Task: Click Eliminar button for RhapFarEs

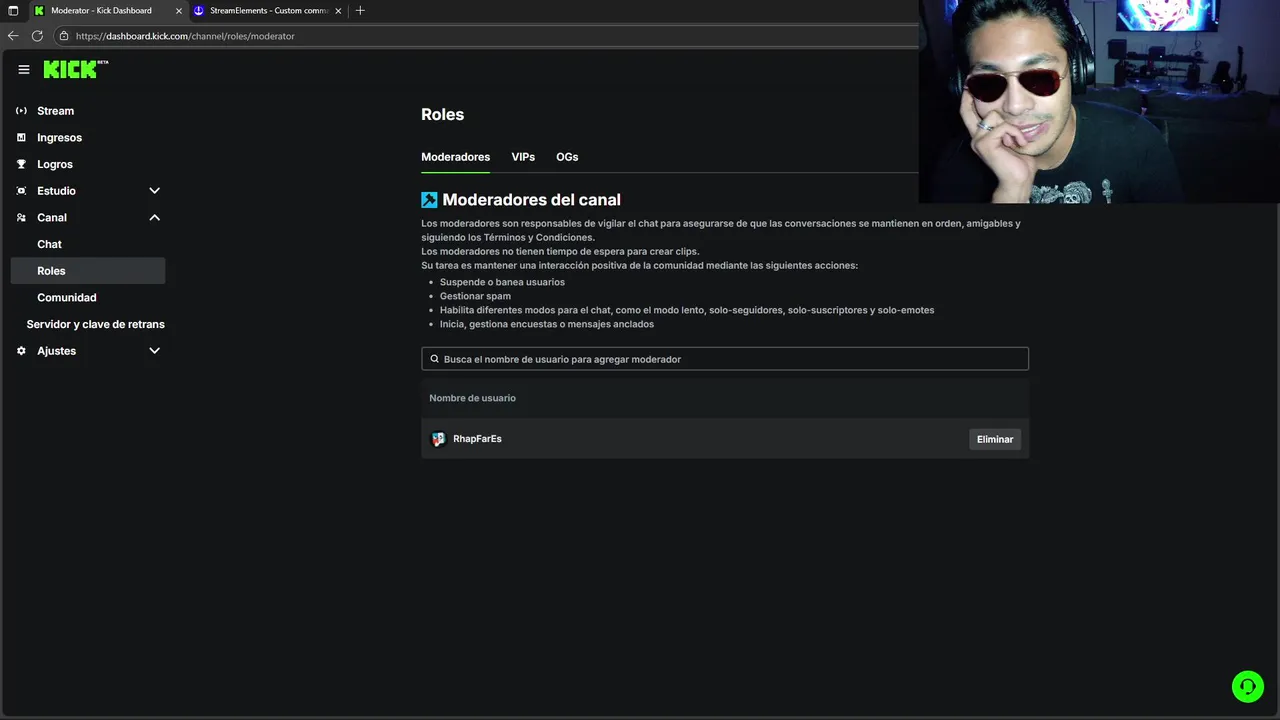Action: click(995, 439)
